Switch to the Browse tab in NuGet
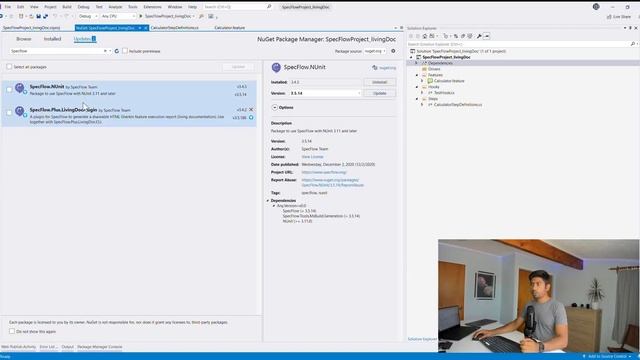This screenshot has height=360, width=640. [24, 39]
